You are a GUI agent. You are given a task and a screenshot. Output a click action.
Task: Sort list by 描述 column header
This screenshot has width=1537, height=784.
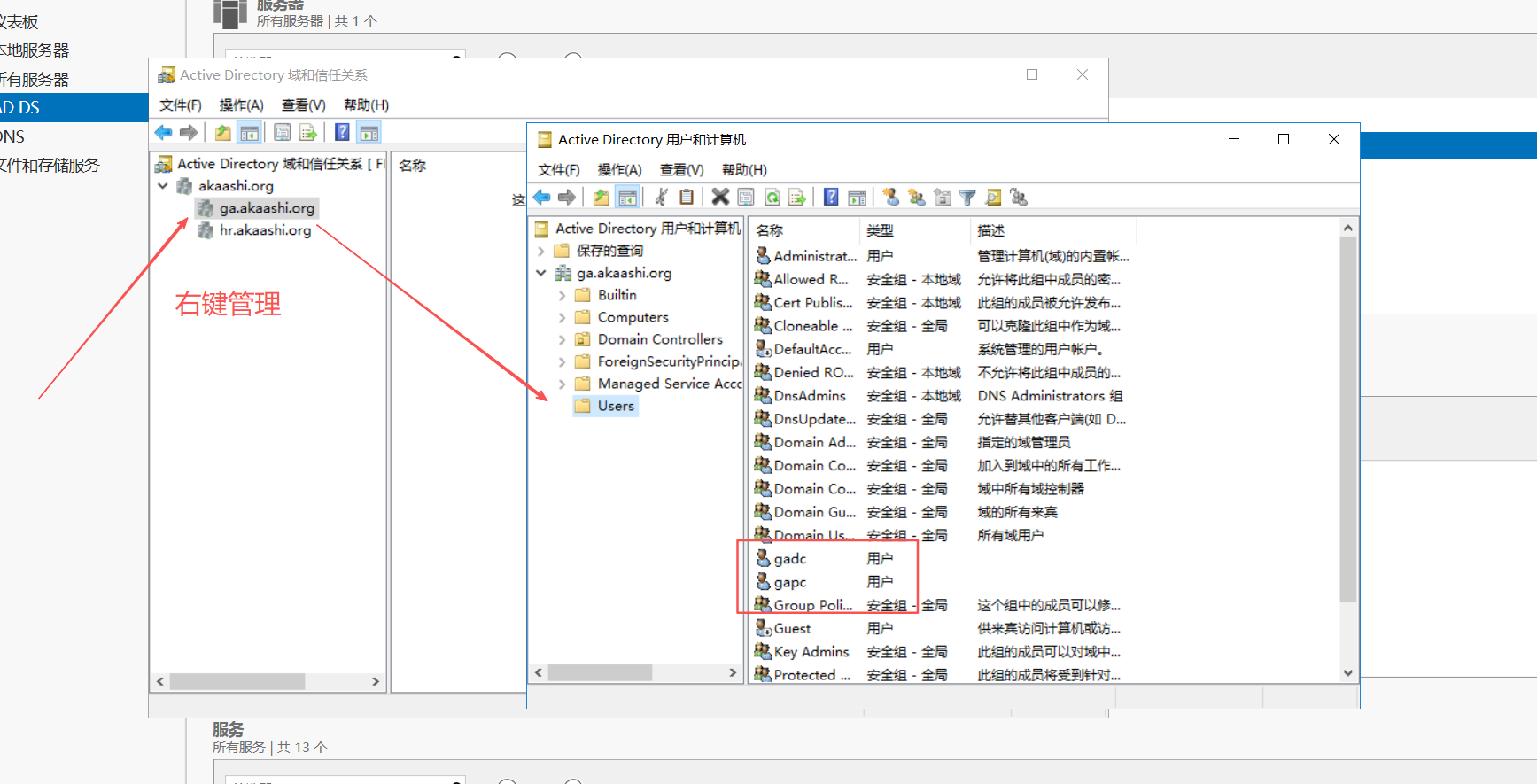click(1053, 230)
